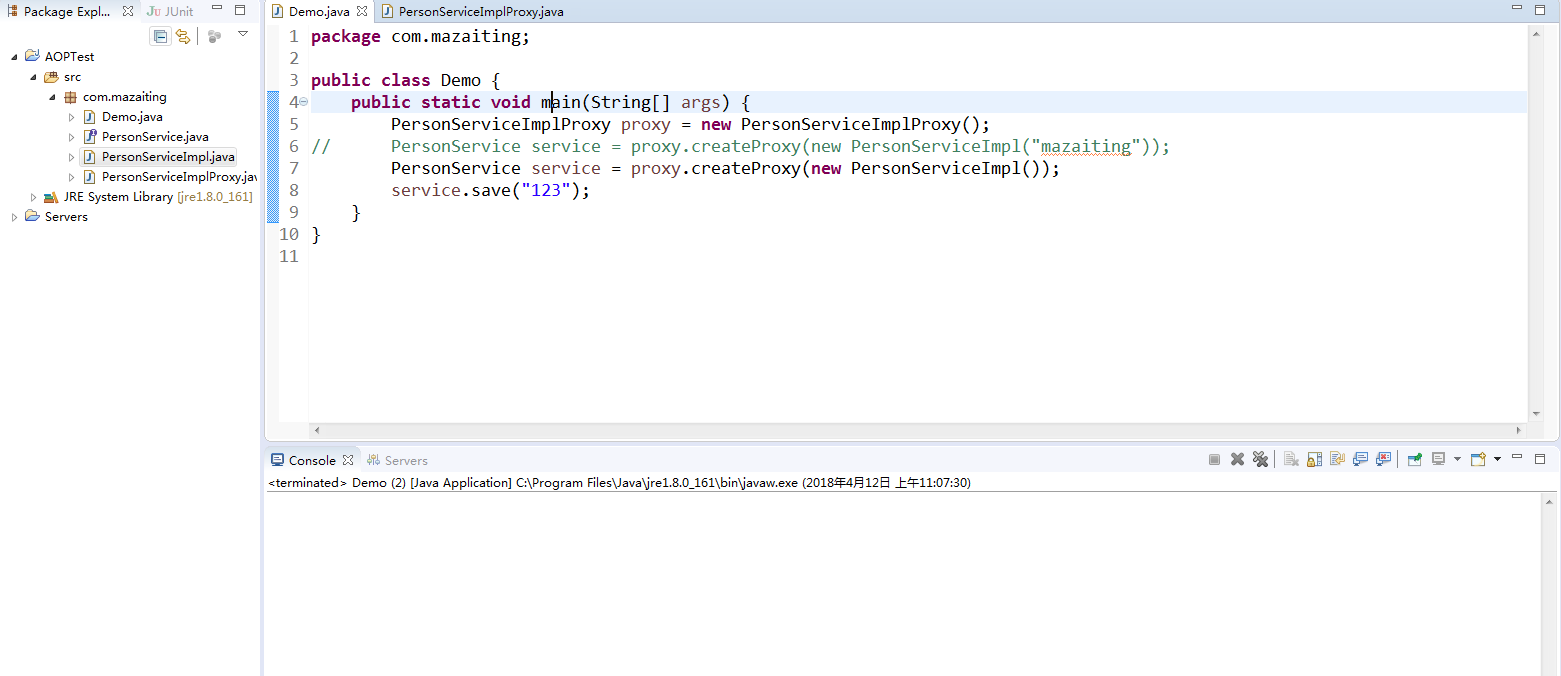This screenshot has width=1561, height=676.
Task: Toggle show console on standard output change
Action: 1360,459
